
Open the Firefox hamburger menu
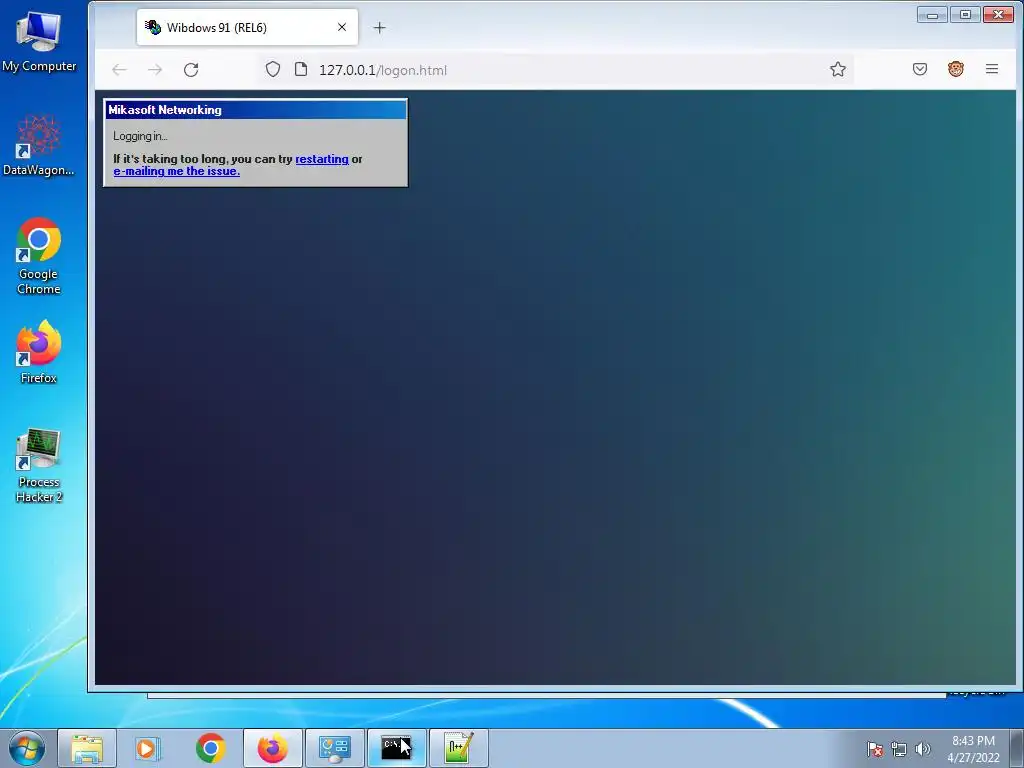coord(991,69)
